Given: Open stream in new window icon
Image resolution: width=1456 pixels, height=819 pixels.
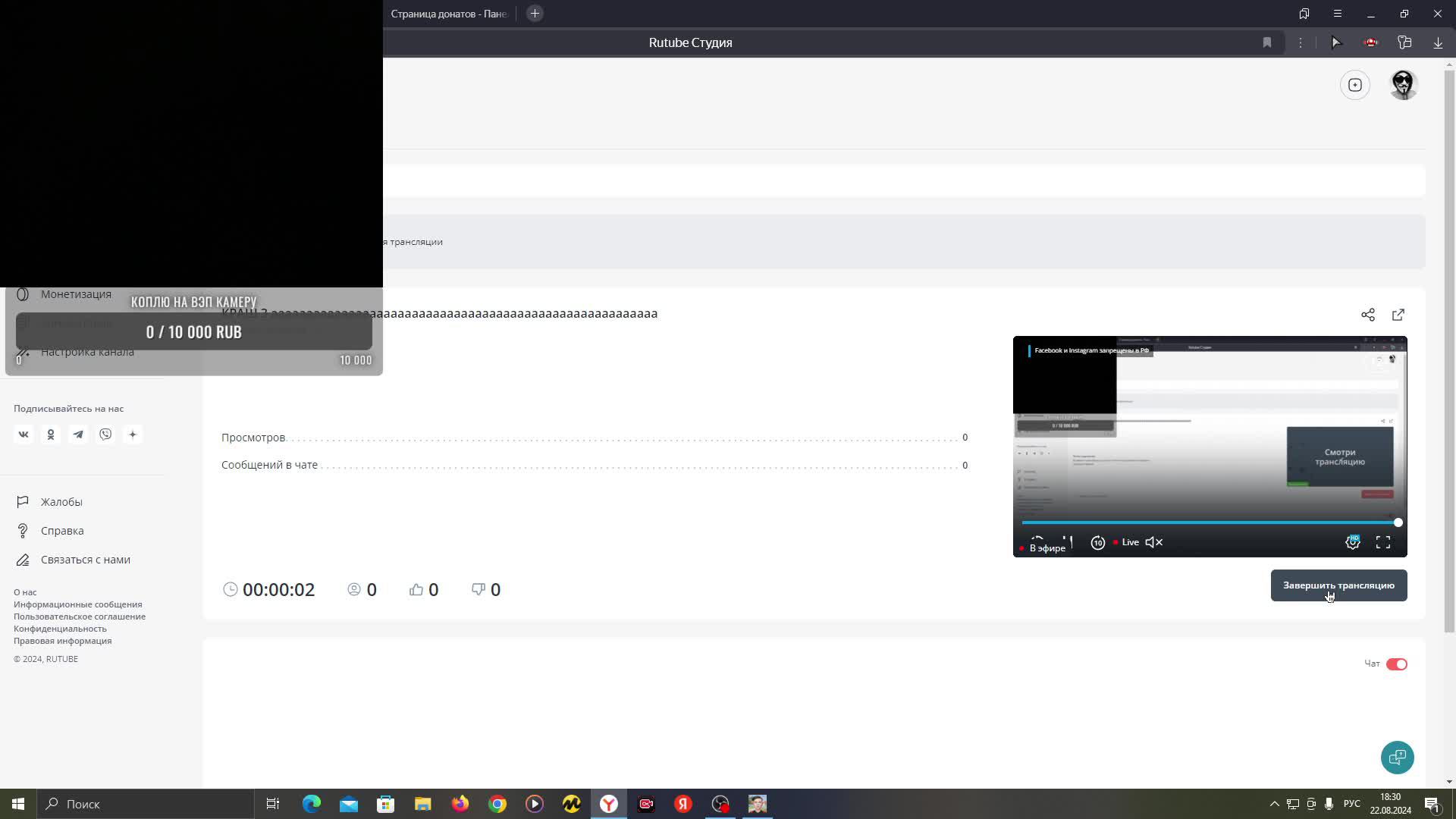Looking at the screenshot, I should (x=1398, y=315).
